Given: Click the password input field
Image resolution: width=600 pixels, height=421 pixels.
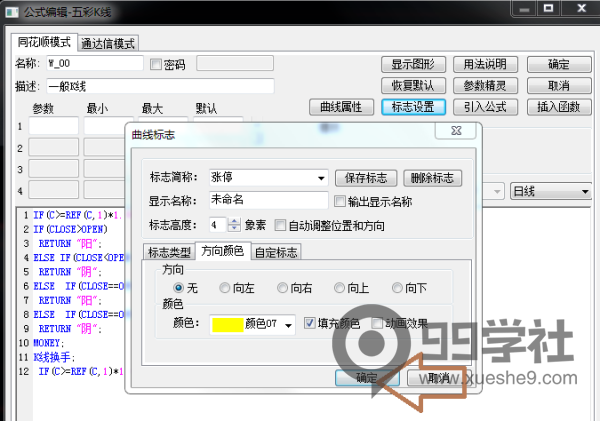Looking at the screenshot, I should 235,64.
